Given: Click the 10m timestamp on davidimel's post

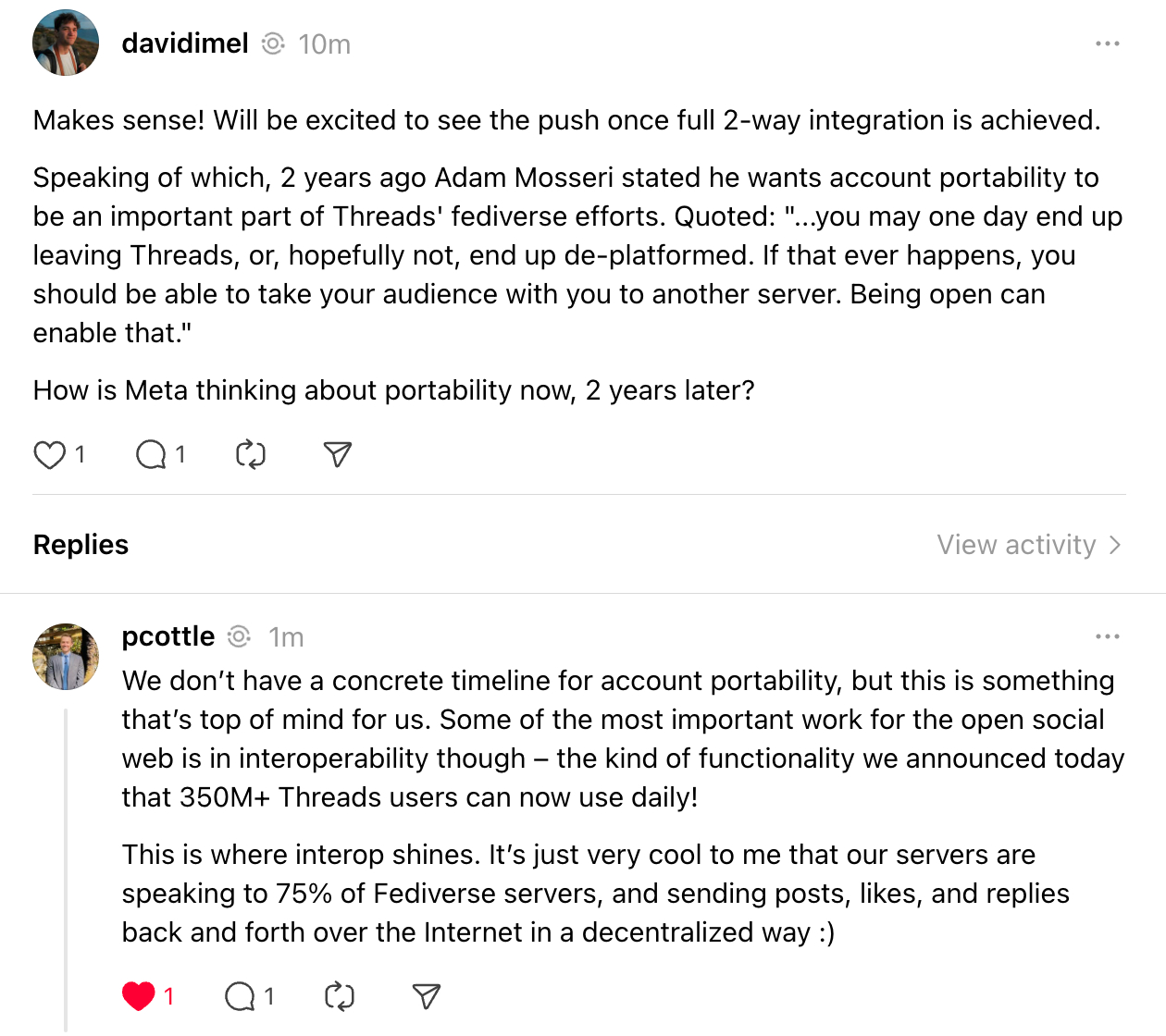Looking at the screenshot, I should click(325, 44).
